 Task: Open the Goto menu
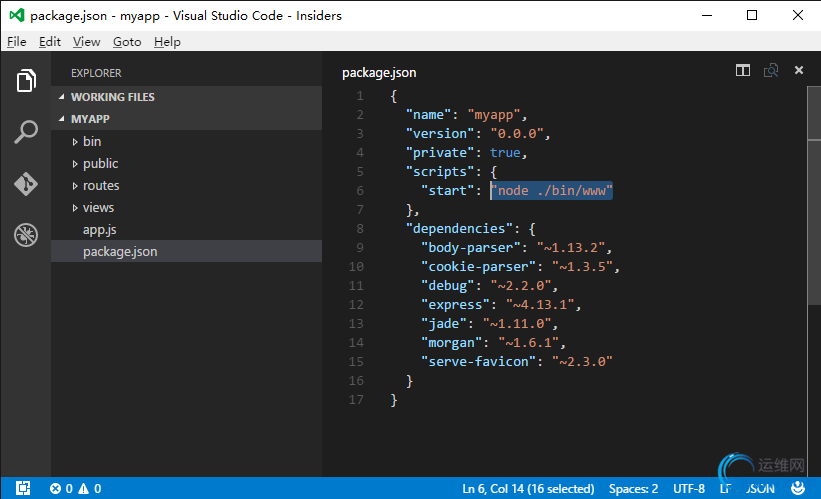pyautogui.click(x=127, y=41)
